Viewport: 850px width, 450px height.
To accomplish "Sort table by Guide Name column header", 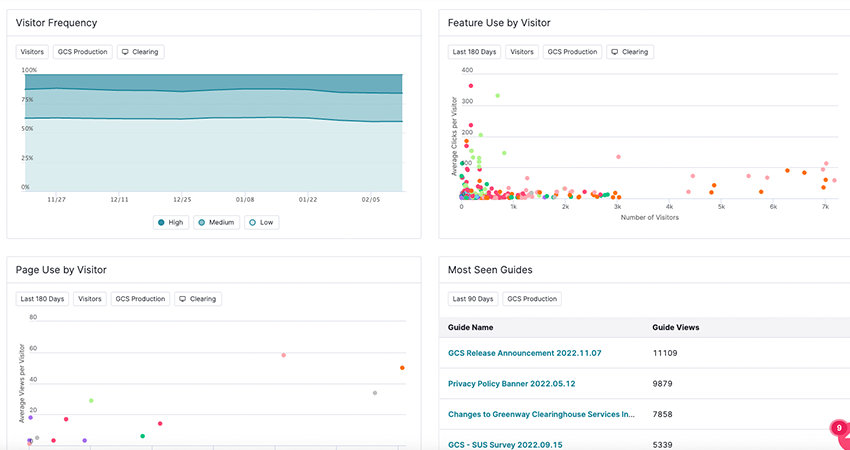I will 471,327.
